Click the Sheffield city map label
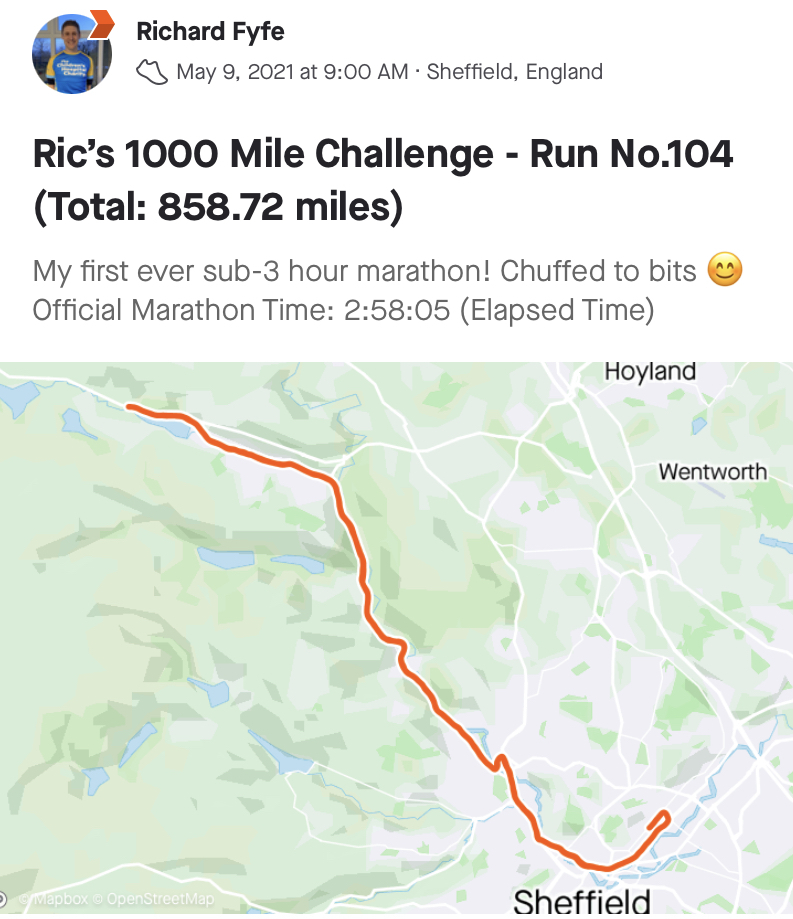Image resolution: width=793 pixels, height=919 pixels. (582, 902)
